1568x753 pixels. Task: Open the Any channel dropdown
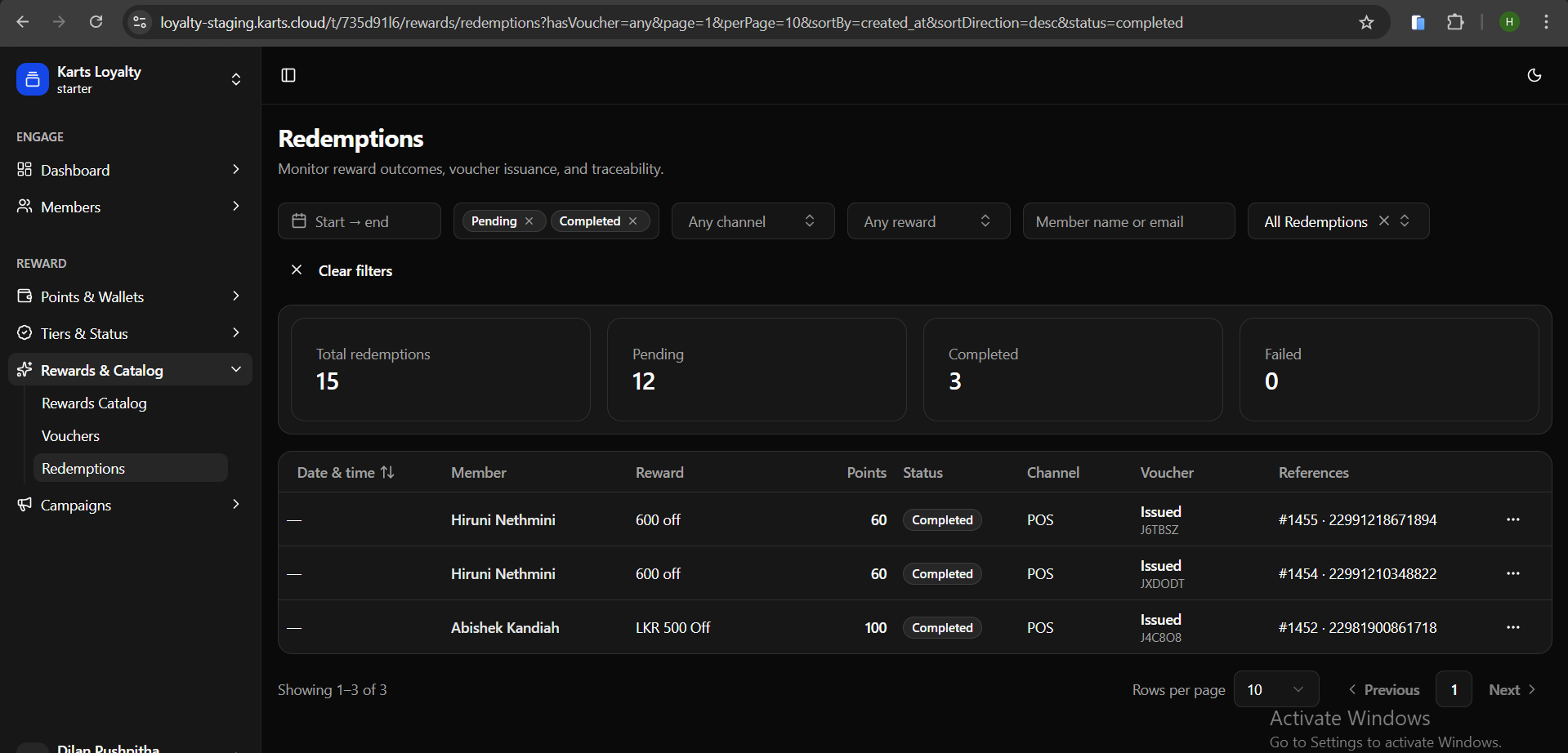pyautogui.click(x=752, y=221)
